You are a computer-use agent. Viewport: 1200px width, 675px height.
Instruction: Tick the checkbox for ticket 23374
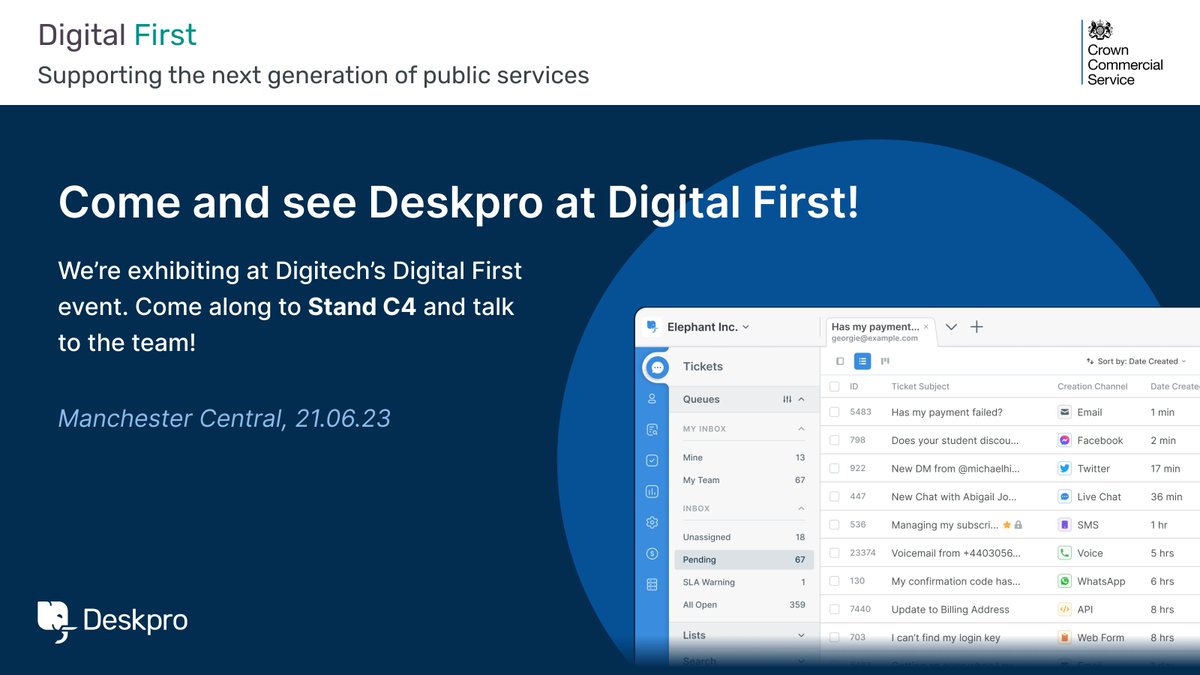[x=834, y=552]
